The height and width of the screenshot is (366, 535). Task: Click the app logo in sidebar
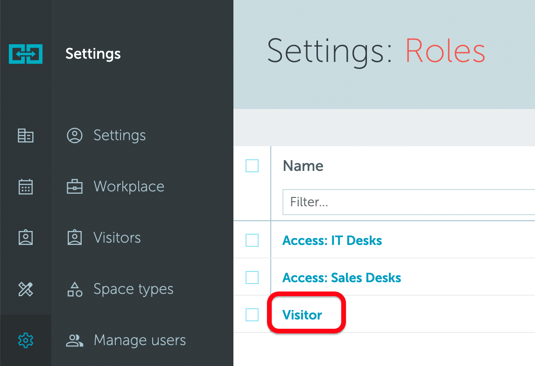click(x=26, y=54)
